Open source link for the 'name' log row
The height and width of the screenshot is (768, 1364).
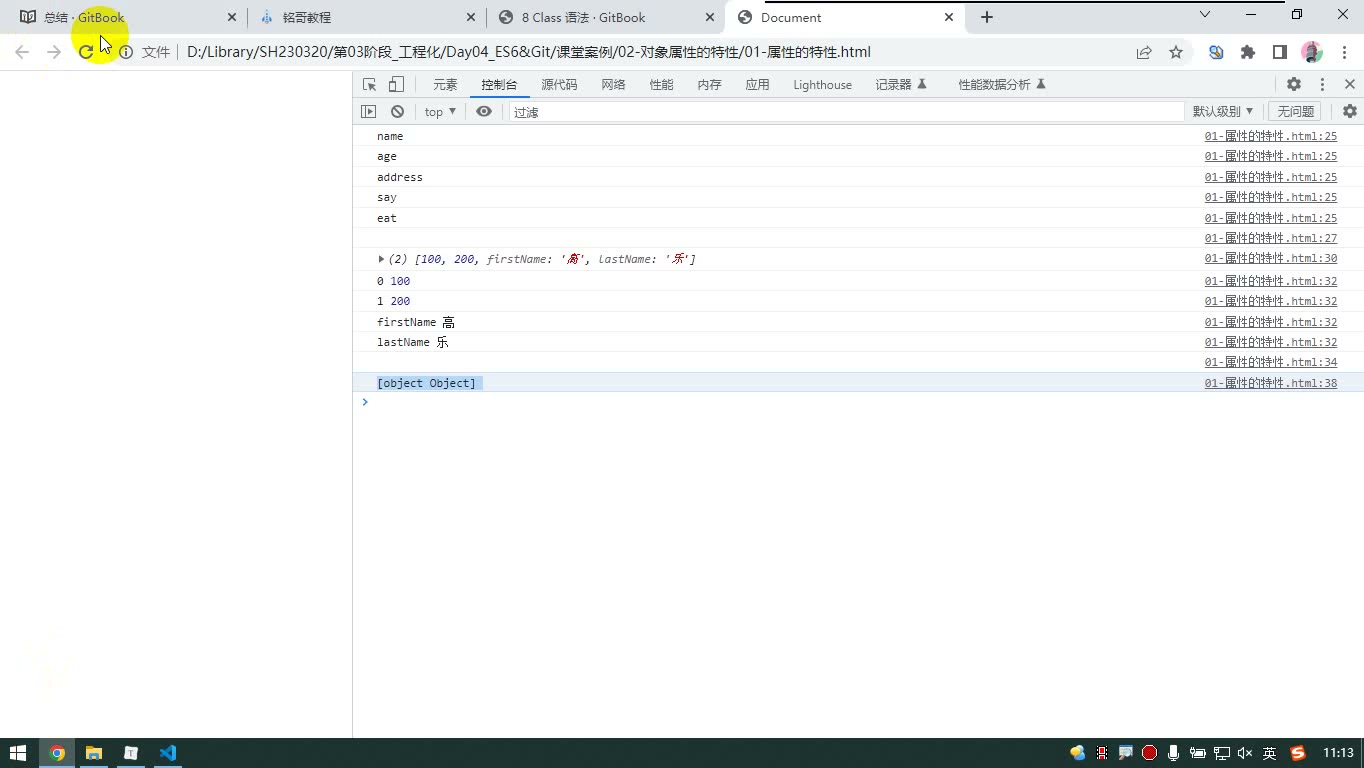[1270, 136]
